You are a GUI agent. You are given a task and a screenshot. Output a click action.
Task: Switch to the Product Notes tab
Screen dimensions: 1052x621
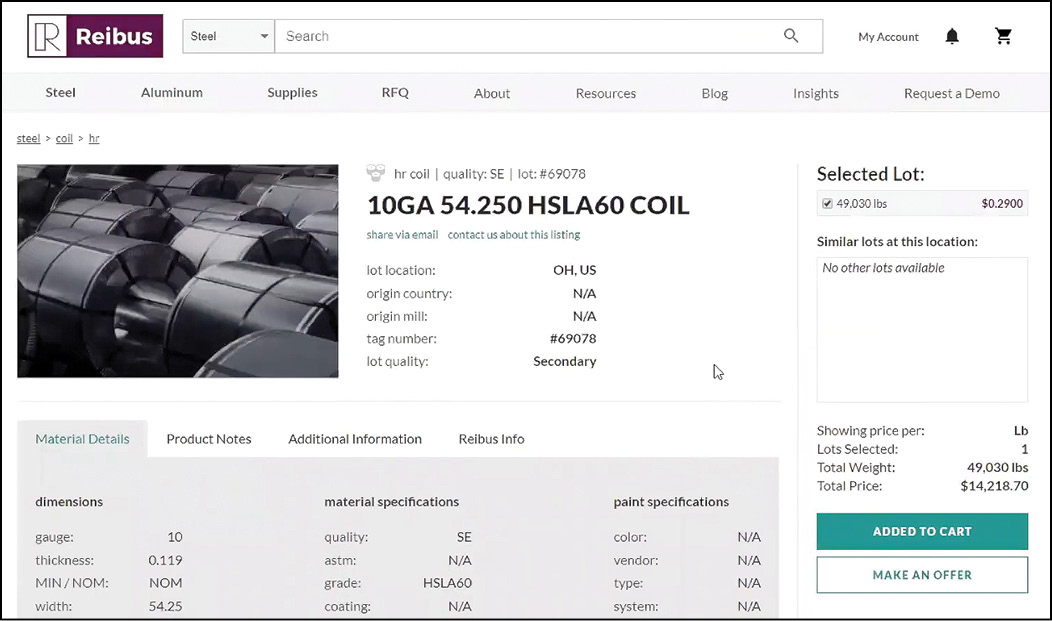209,439
